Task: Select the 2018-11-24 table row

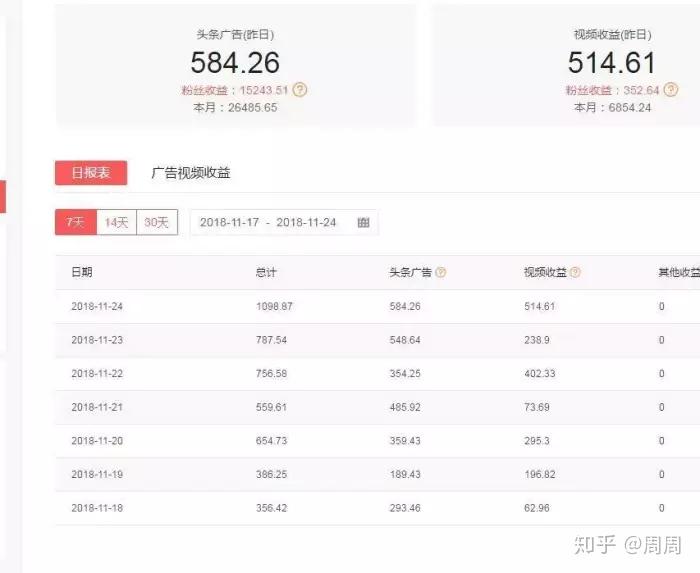Action: 378,307
